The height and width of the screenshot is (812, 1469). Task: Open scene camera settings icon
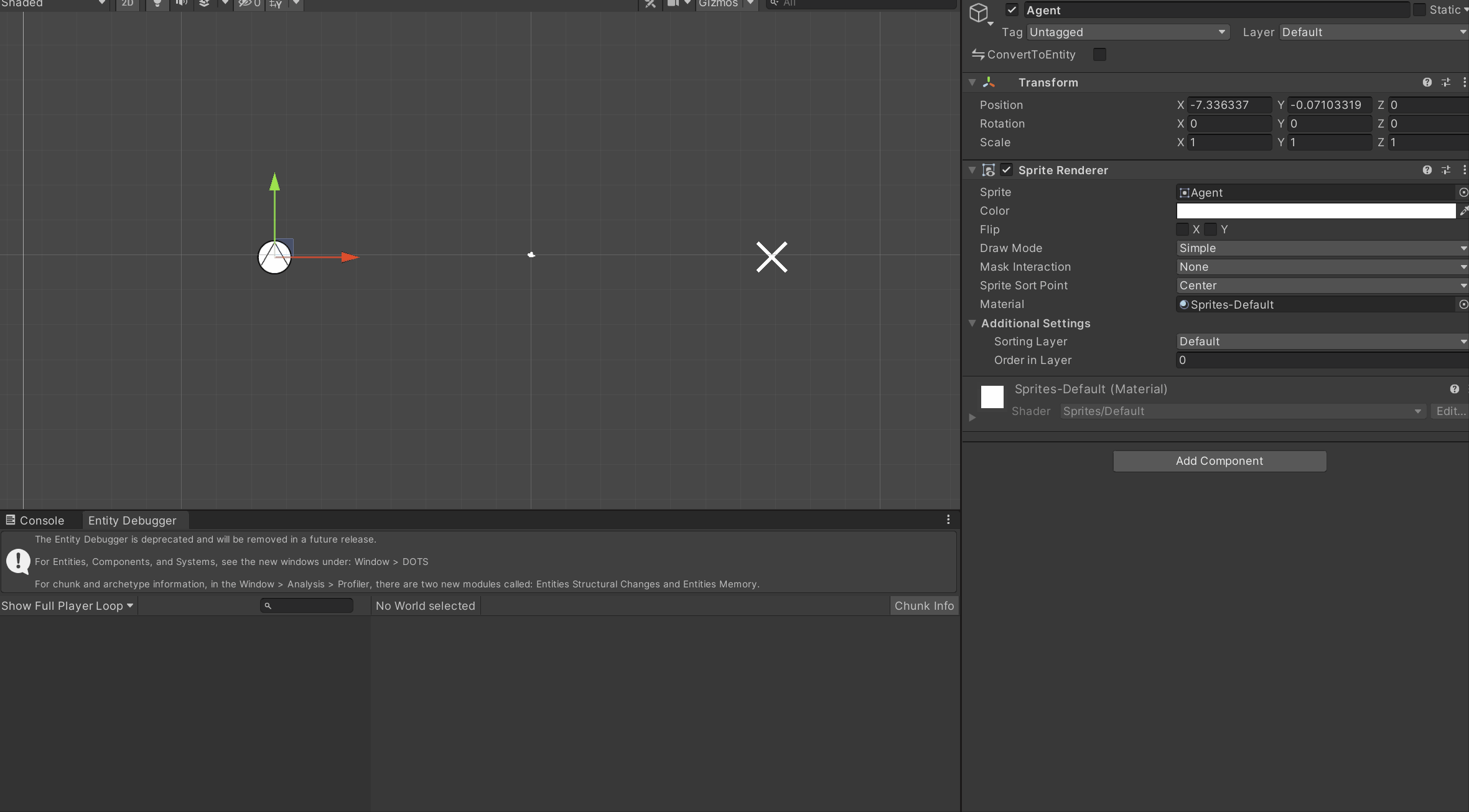pyautogui.click(x=673, y=4)
